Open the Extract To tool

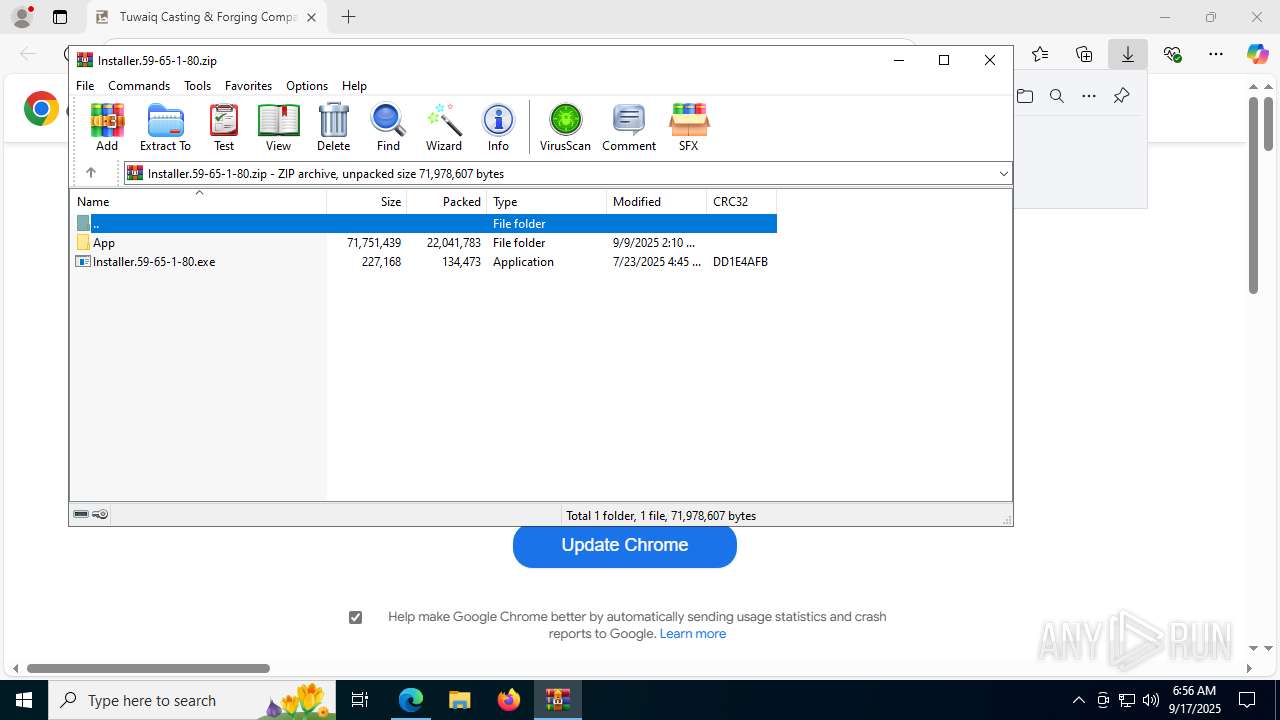pyautogui.click(x=165, y=127)
